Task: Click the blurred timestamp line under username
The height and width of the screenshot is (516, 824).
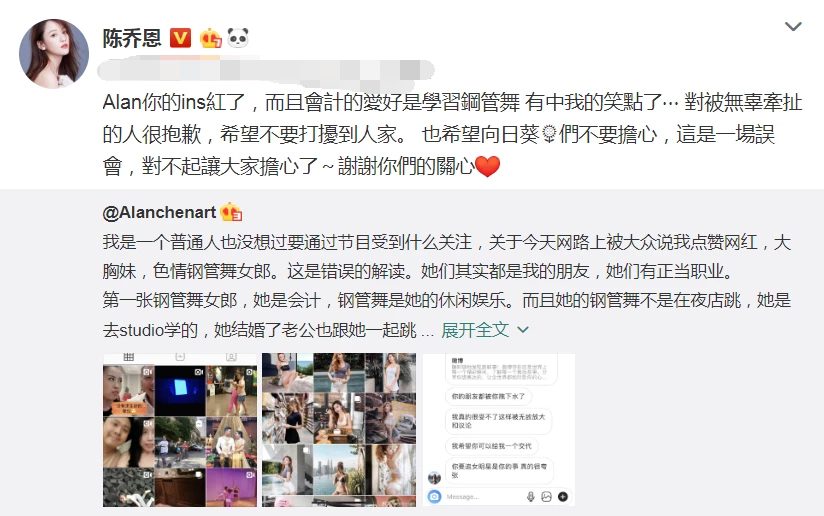Action: tap(267, 70)
